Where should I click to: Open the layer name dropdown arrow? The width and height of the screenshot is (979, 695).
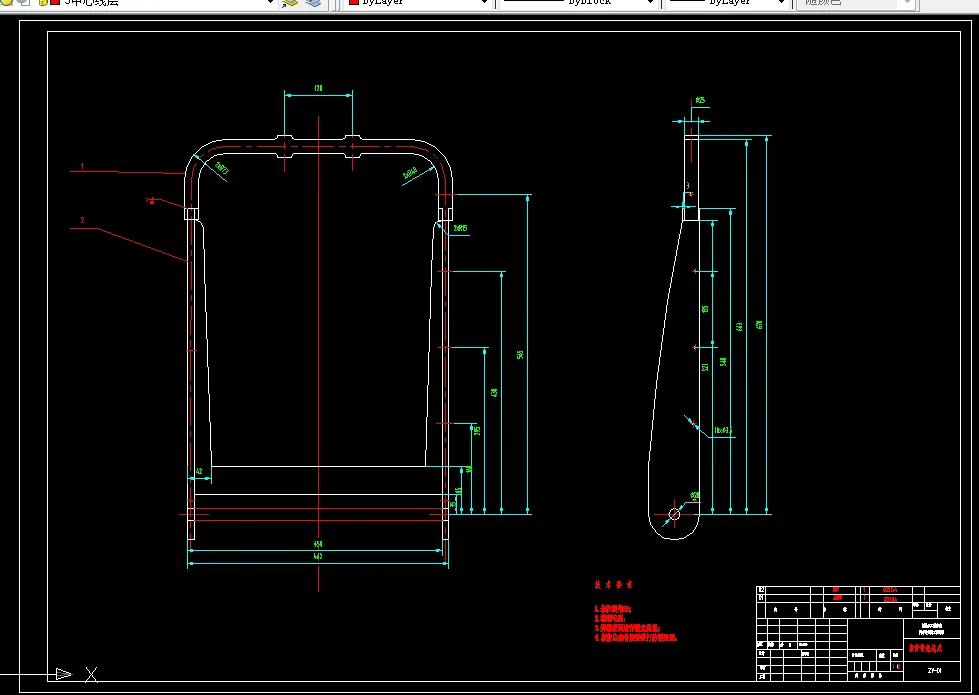pos(270,3)
